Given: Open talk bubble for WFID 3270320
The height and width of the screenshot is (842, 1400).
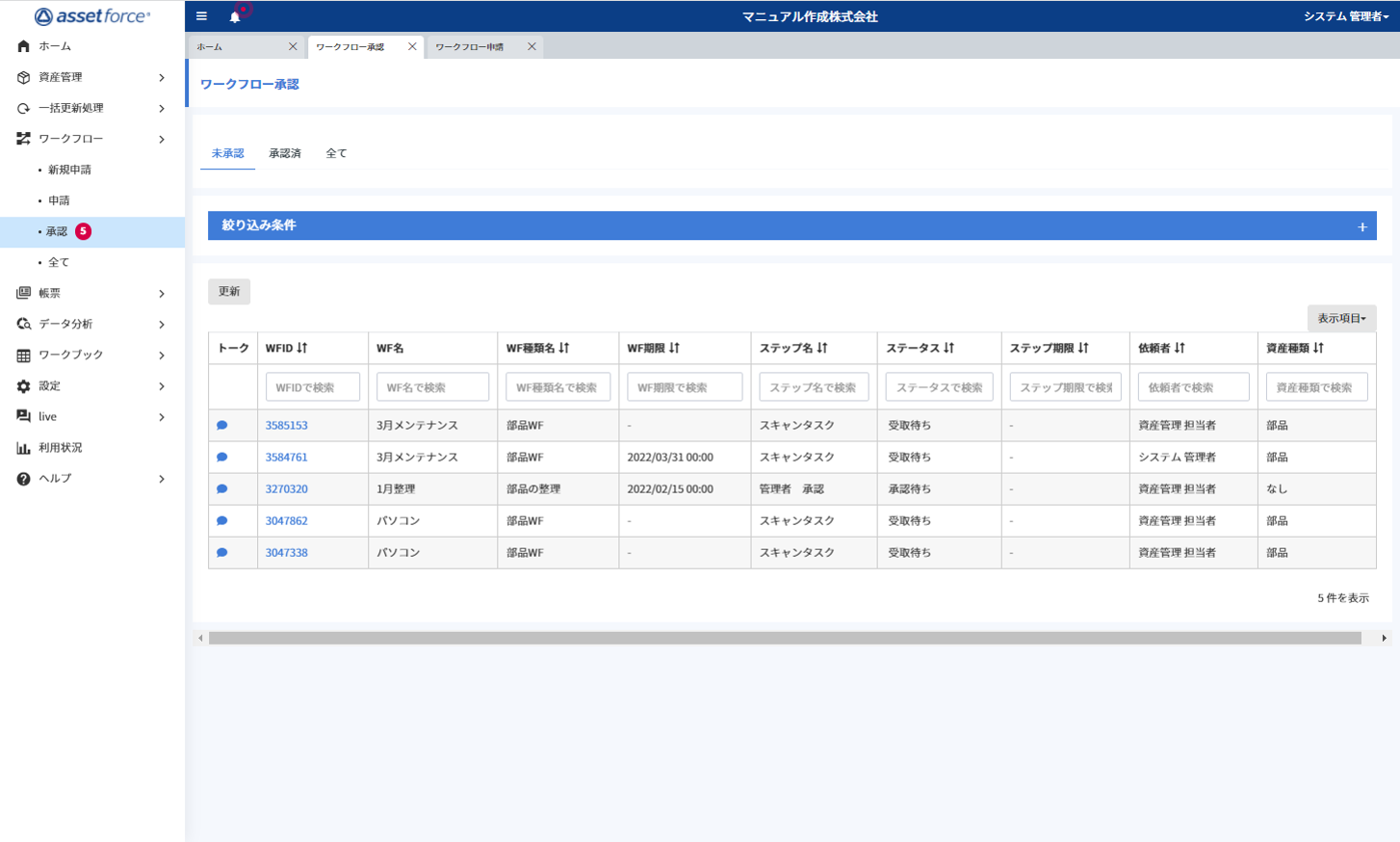Looking at the screenshot, I should click(x=221, y=488).
